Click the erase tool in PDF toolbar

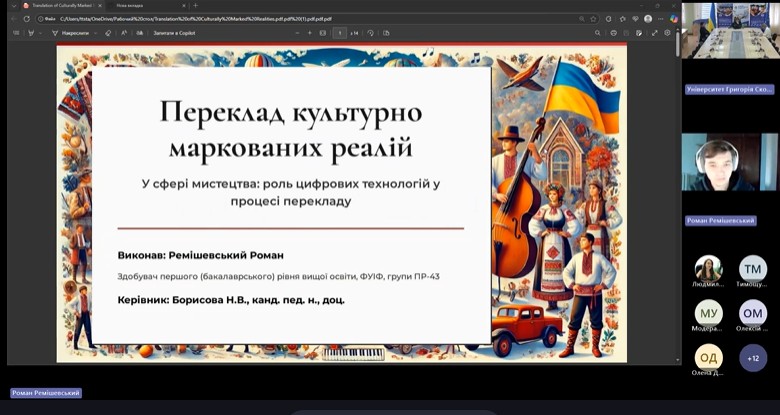pos(108,33)
